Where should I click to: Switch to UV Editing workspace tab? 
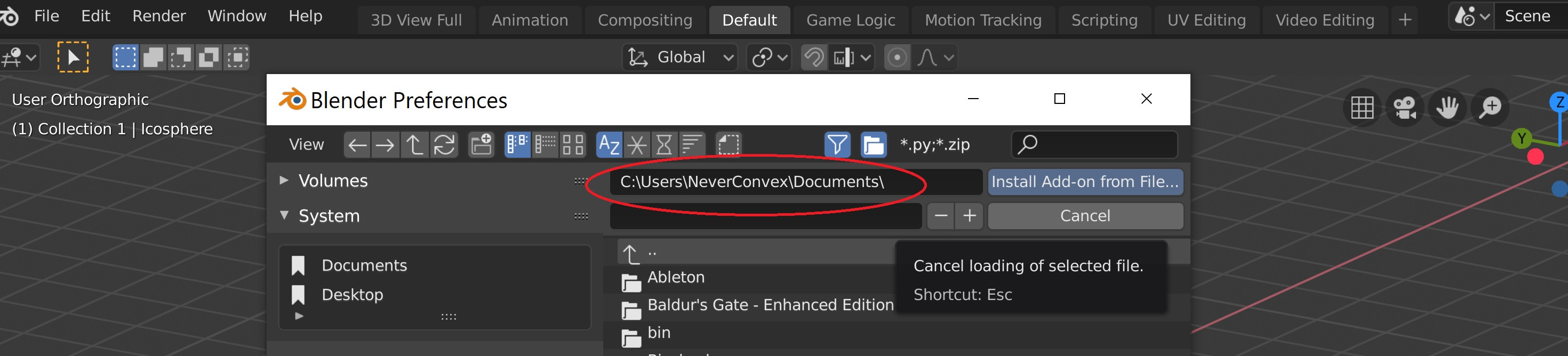coord(1206,20)
